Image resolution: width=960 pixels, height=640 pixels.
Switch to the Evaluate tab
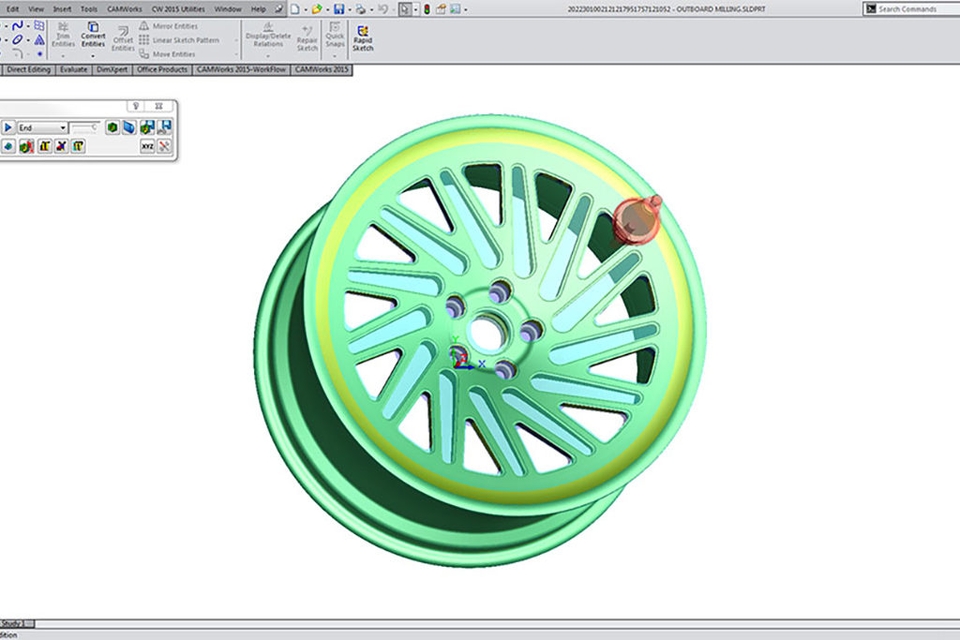click(74, 70)
